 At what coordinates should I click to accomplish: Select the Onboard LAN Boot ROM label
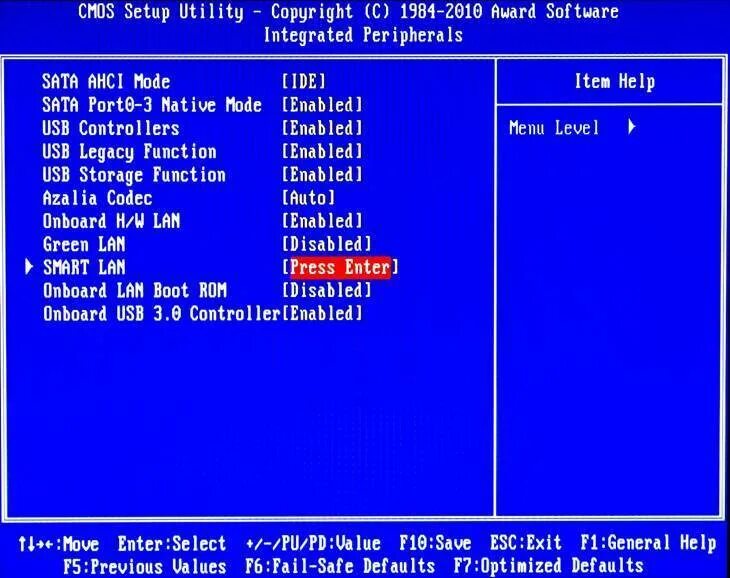tap(135, 291)
